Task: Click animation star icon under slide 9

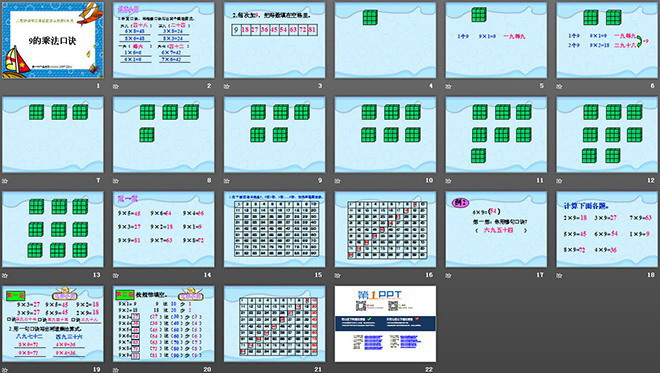Action: 226,181
